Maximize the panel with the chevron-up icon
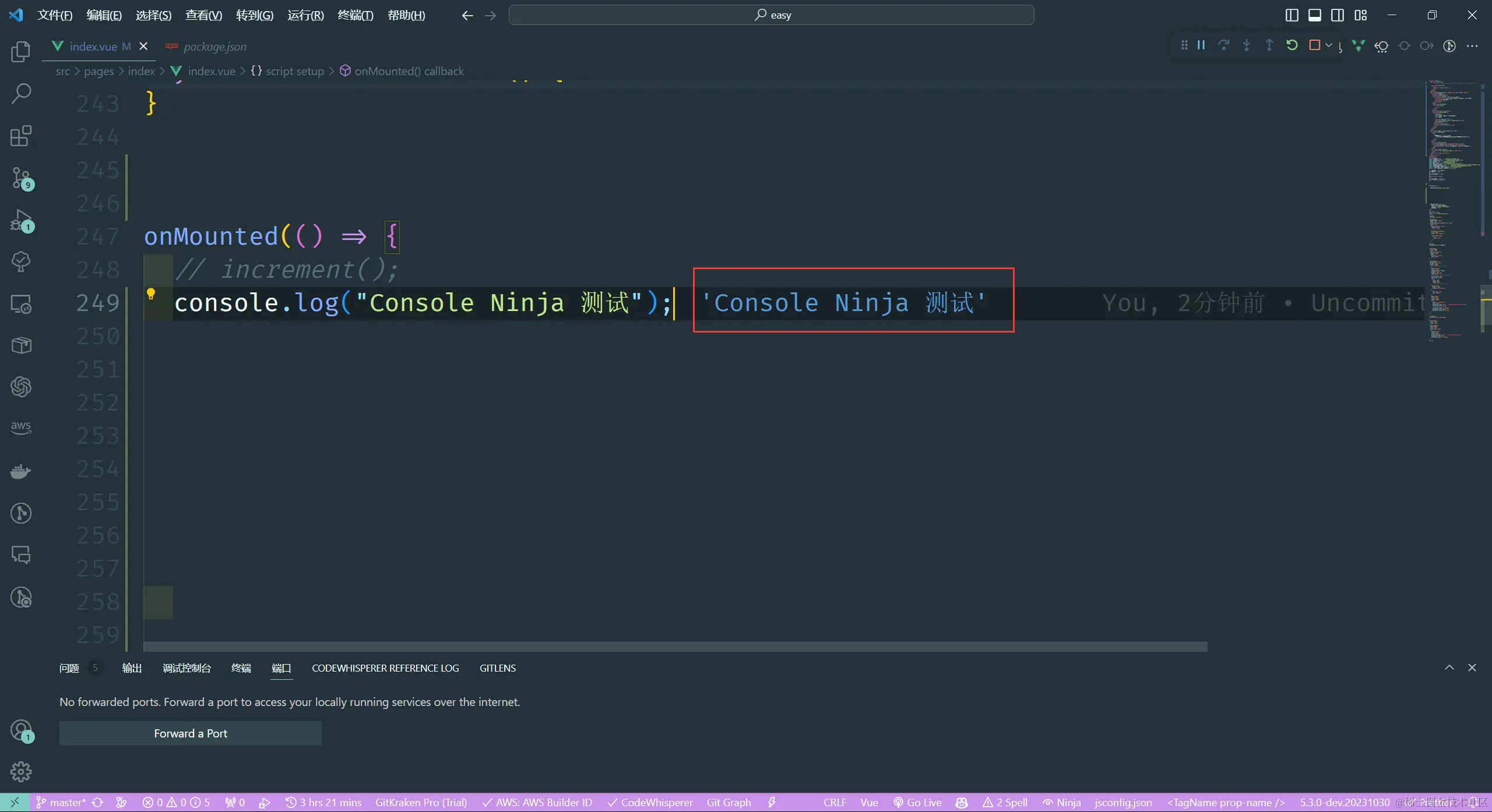This screenshot has width=1492, height=812. click(1449, 668)
